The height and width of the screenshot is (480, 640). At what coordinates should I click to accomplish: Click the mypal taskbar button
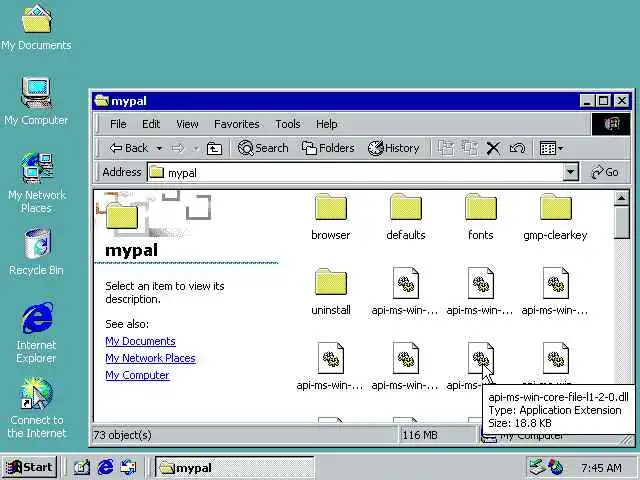point(234,467)
